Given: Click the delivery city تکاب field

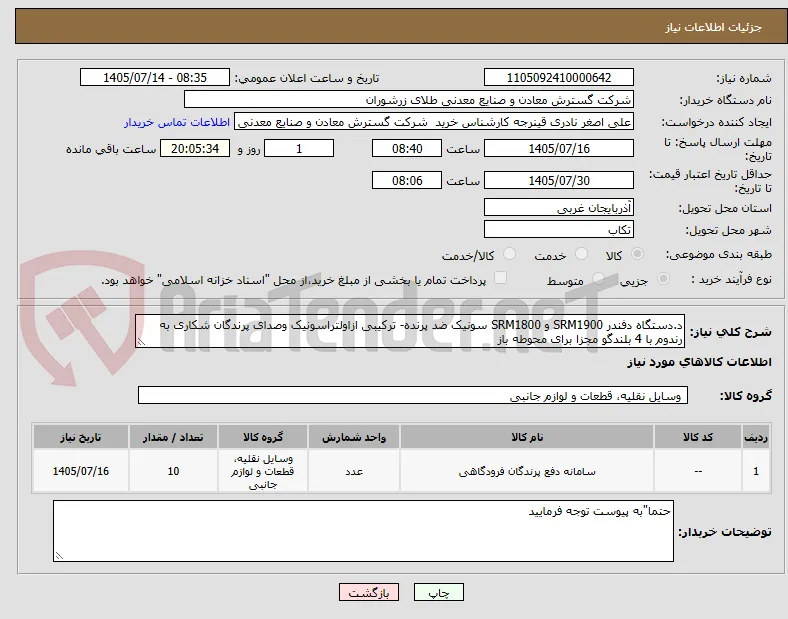Looking at the screenshot, I should tap(558, 230).
